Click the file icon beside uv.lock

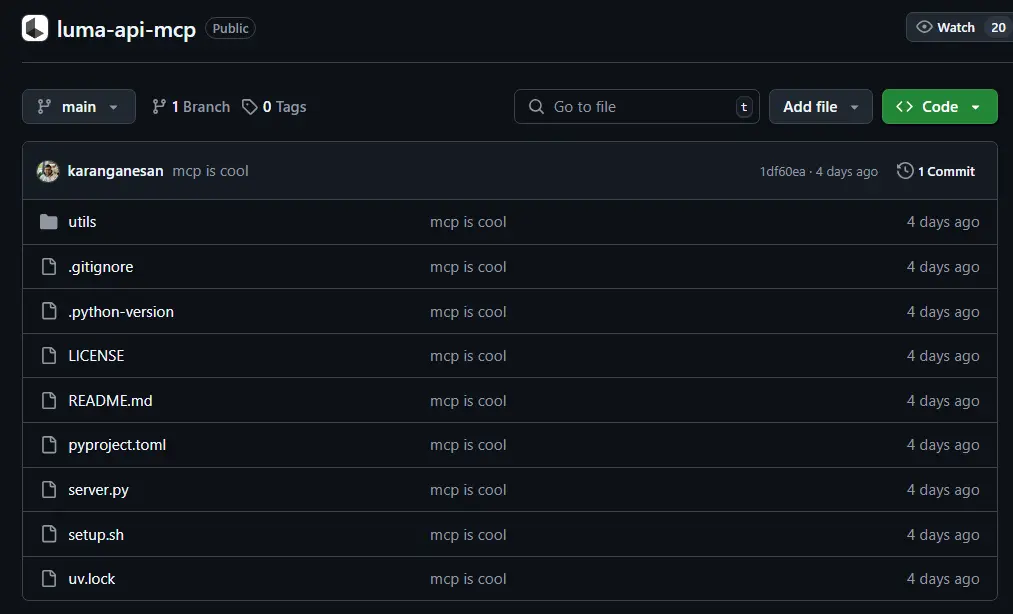coord(49,579)
